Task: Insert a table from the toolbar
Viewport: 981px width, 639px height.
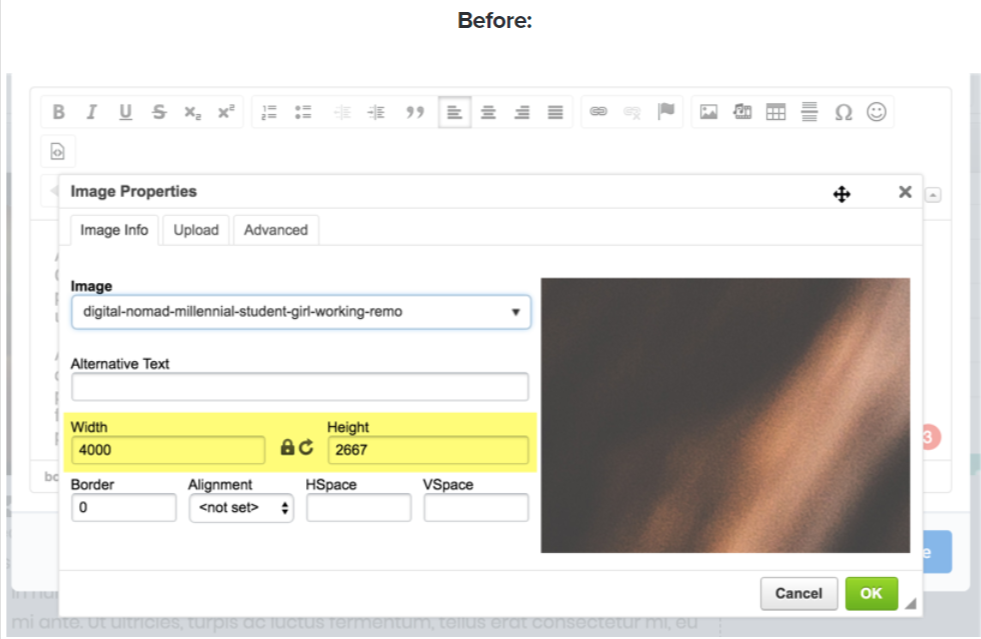Action: pos(775,112)
